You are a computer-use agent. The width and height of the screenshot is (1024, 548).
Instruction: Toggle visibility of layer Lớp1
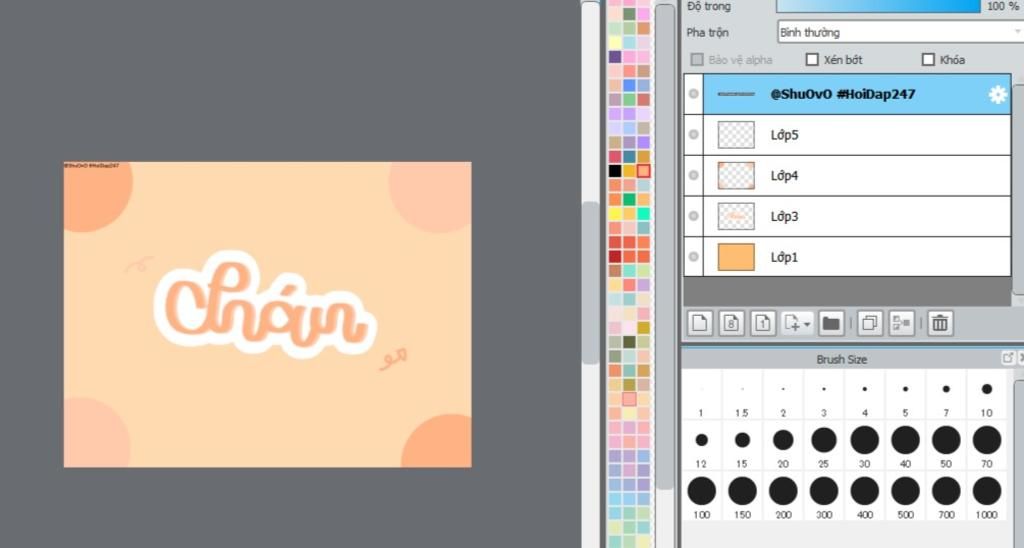coord(694,257)
